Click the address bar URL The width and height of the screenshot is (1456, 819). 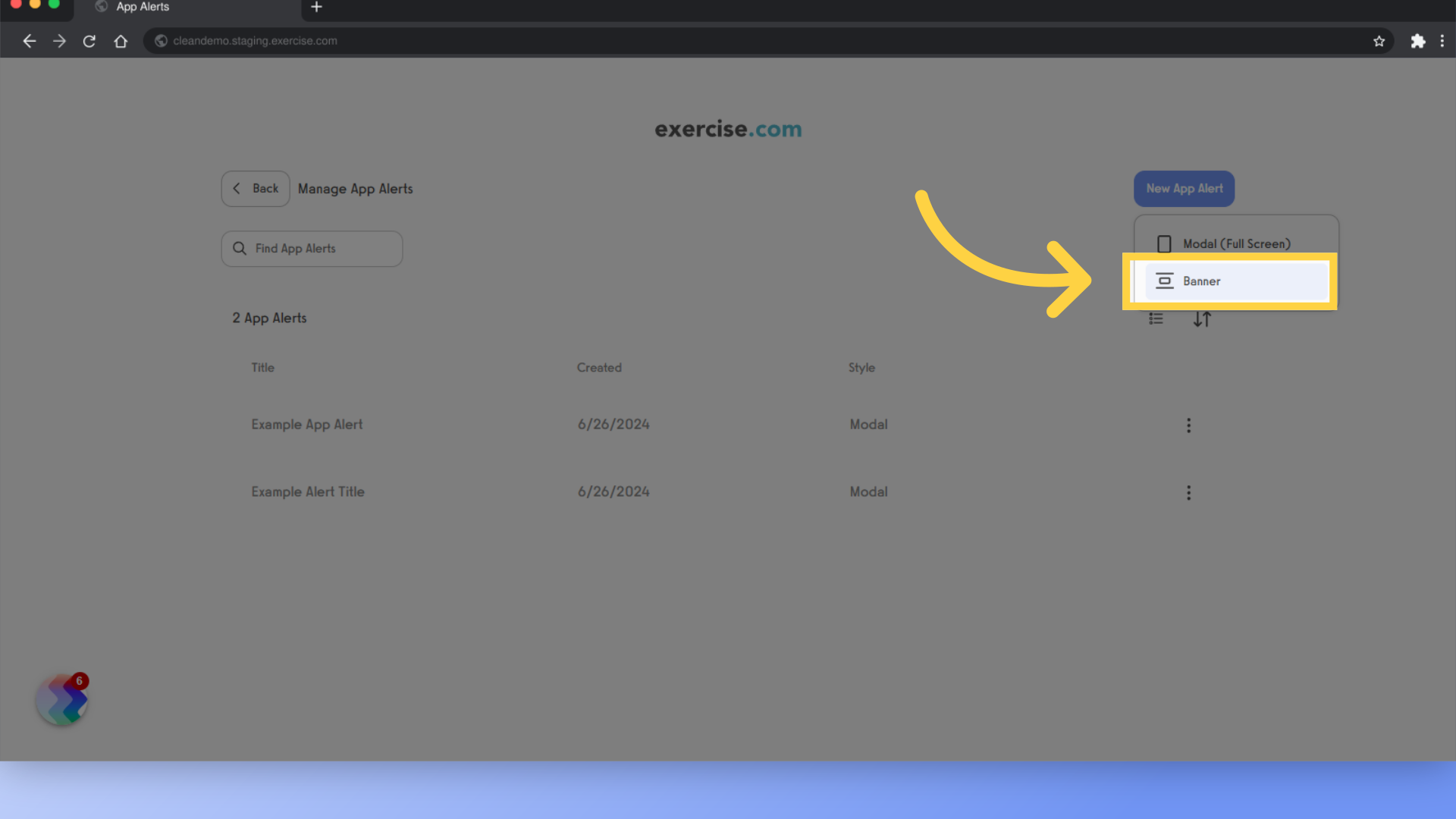[x=255, y=41]
